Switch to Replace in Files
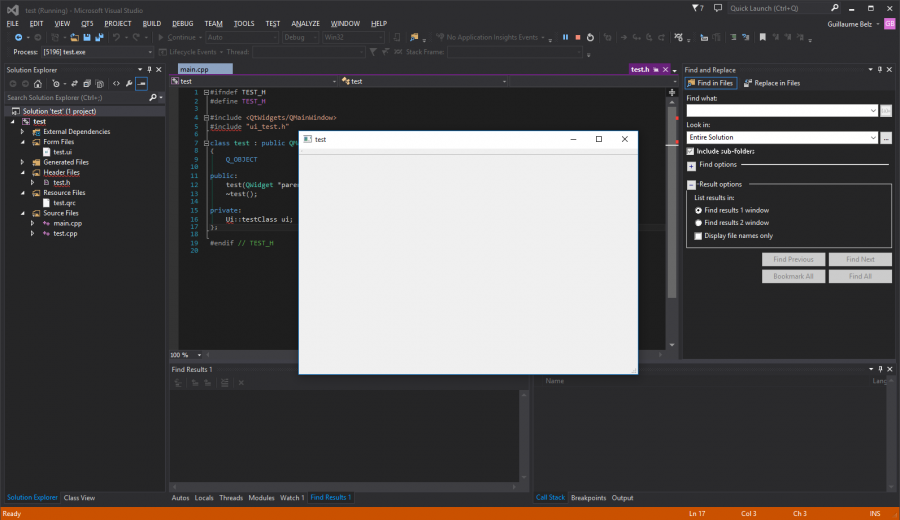Viewport: 900px width, 520px height. tap(771, 83)
